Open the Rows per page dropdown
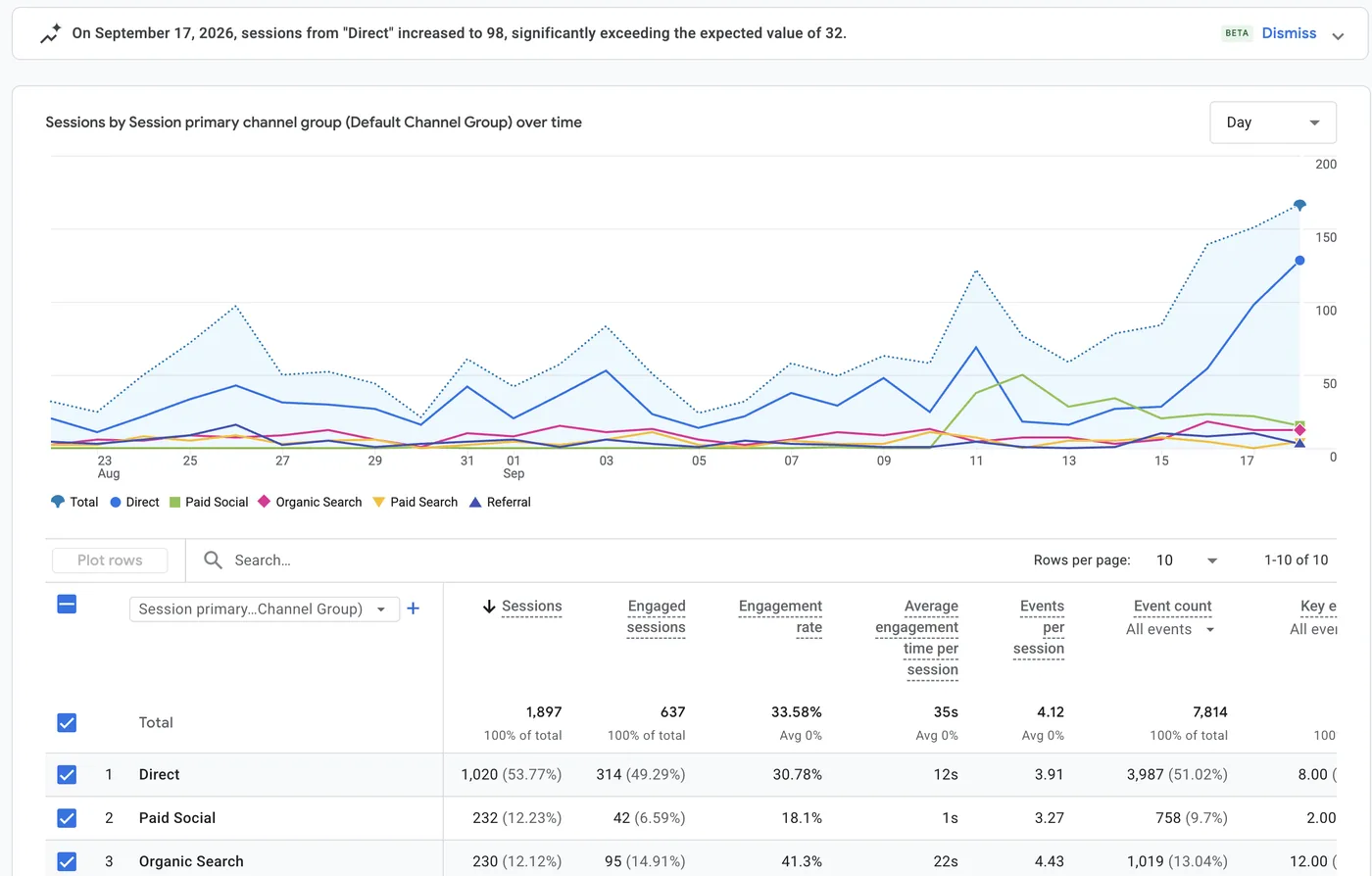Viewport: 1372px width, 876px height. 1187,560
